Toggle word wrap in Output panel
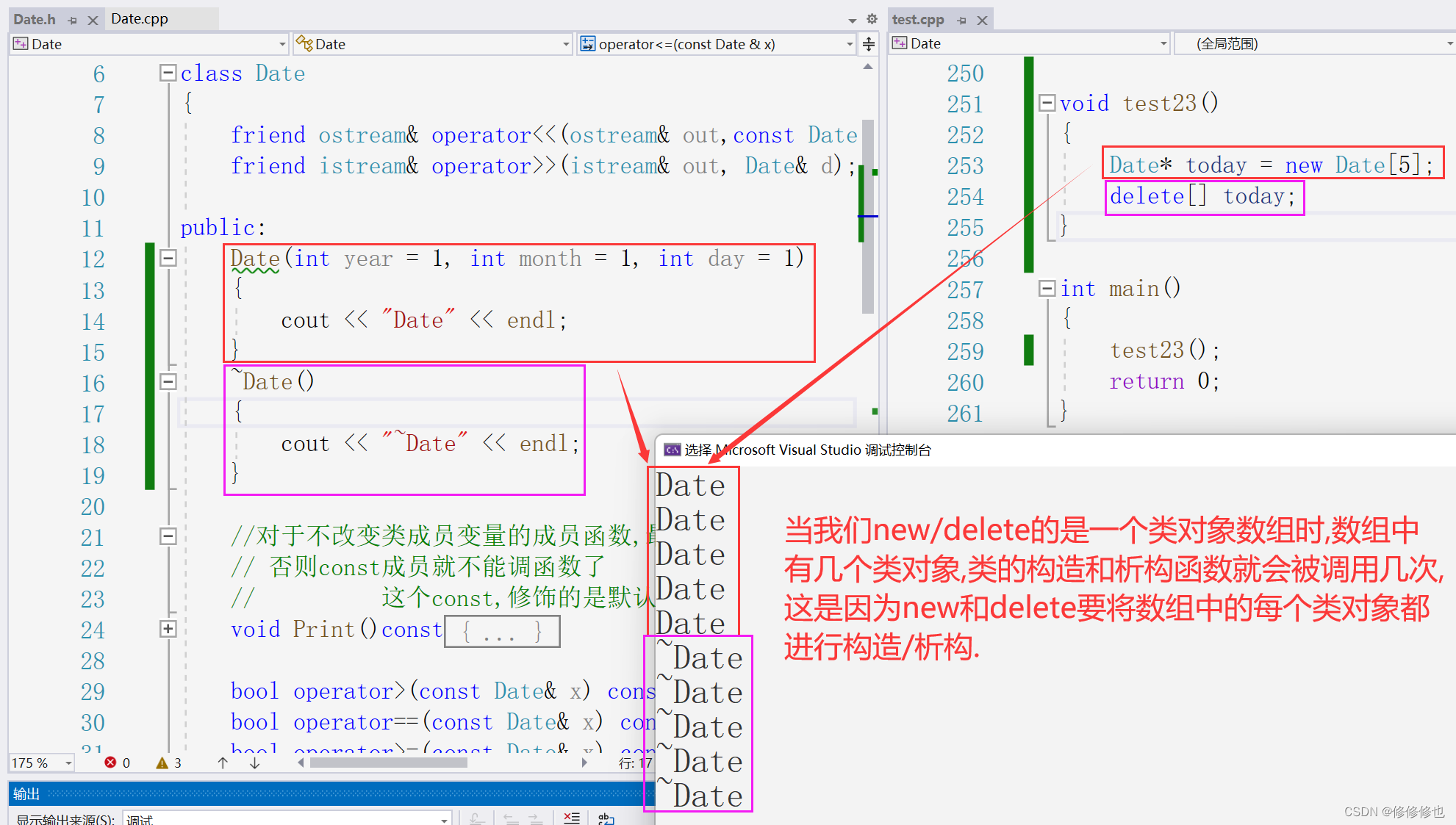Viewport: 1456px width, 825px height. tap(606, 818)
